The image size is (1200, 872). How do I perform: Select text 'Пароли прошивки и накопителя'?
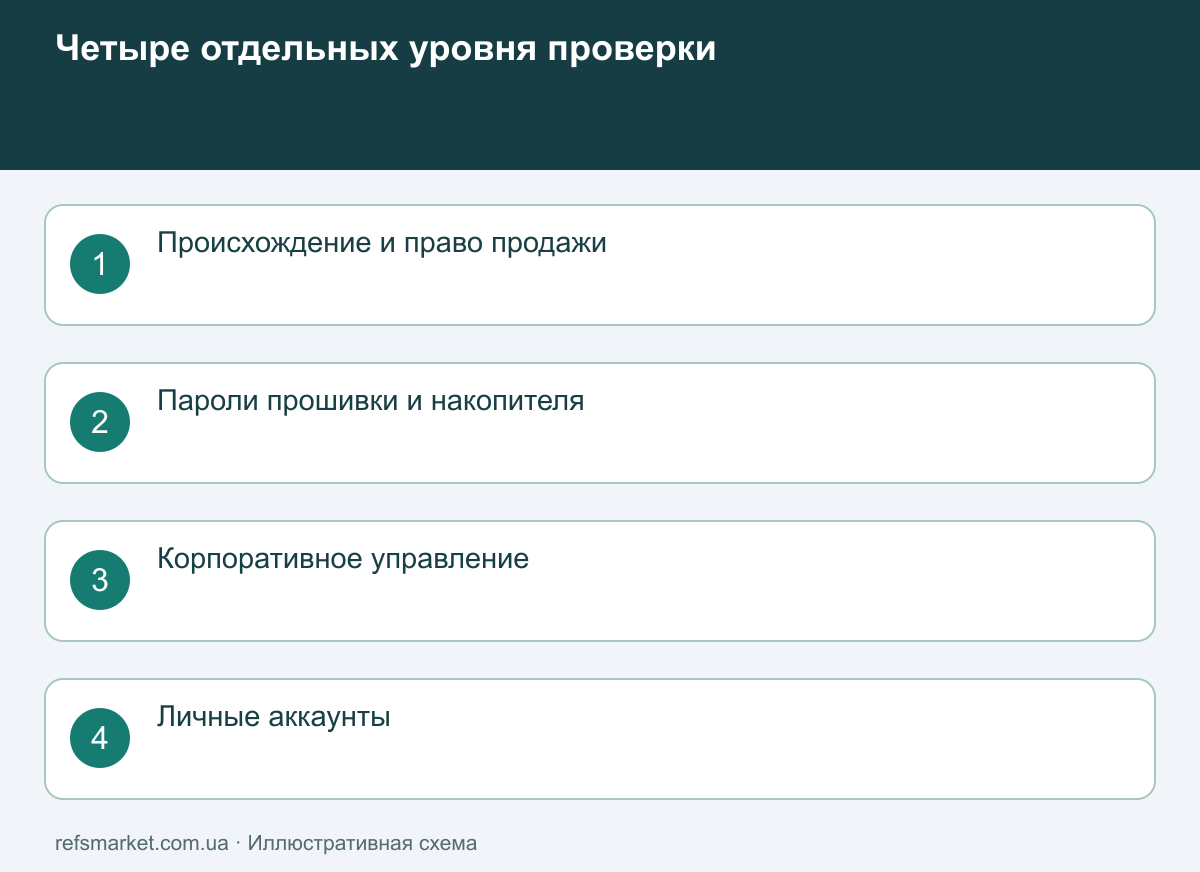pos(371,401)
